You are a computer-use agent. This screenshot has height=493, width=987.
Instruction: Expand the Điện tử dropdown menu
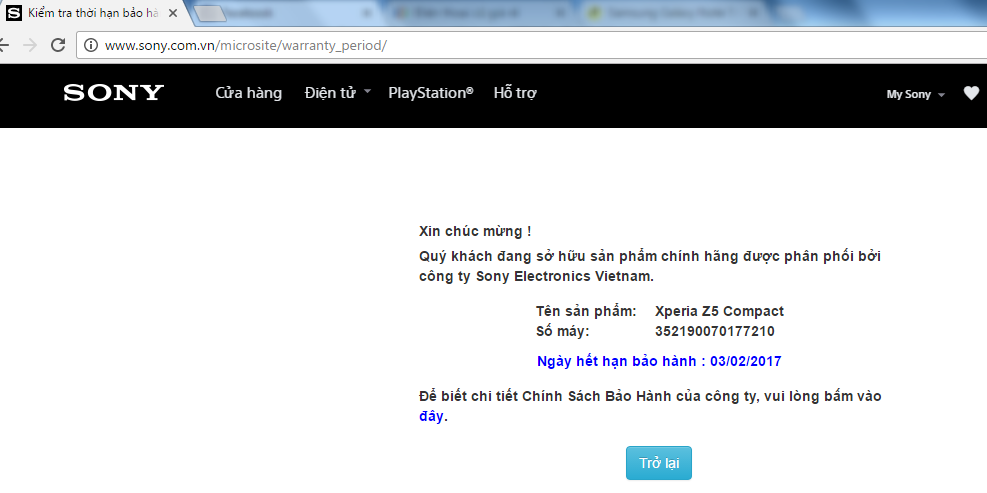pyautogui.click(x=337, y=93)
